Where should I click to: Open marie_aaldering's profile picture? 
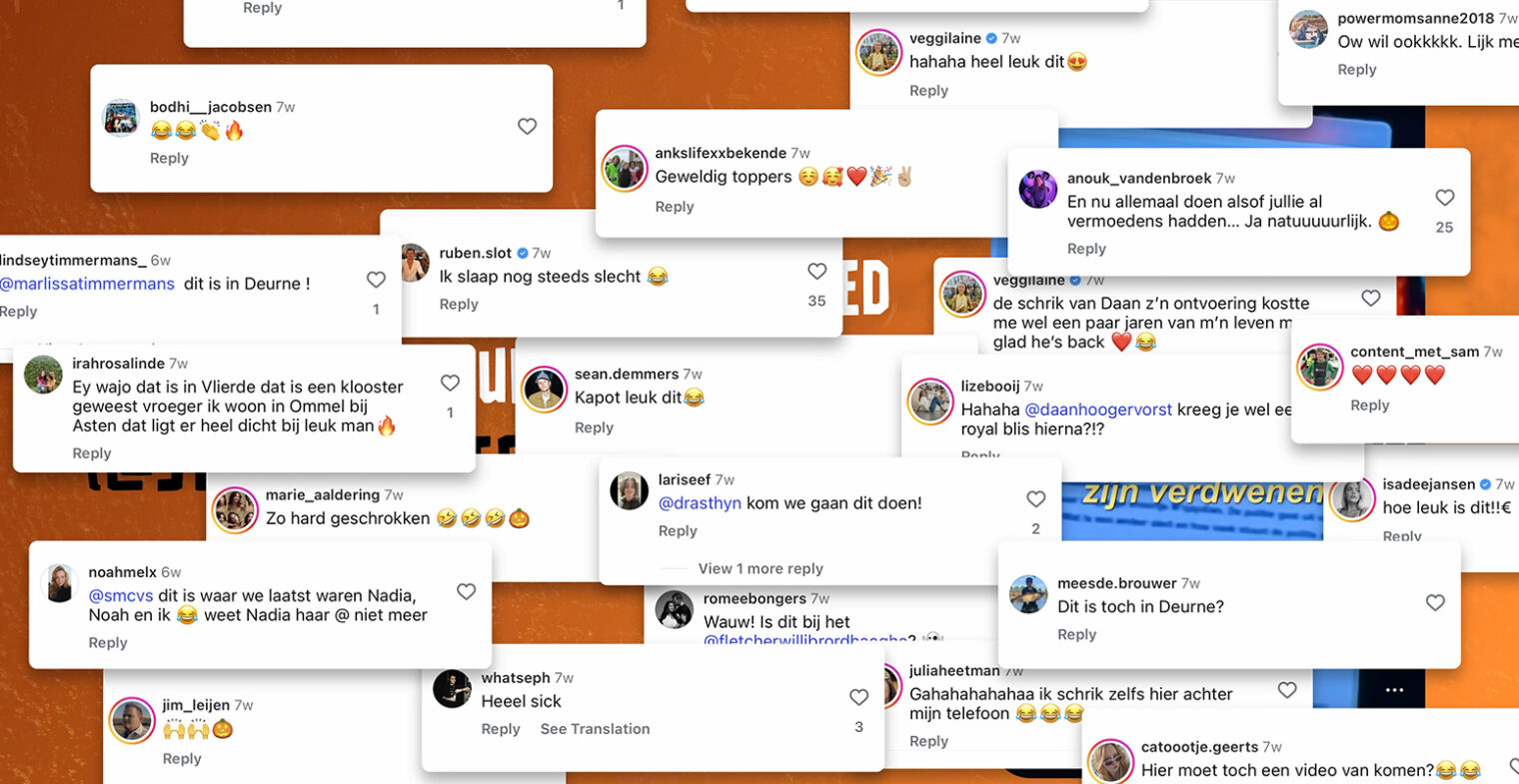click(x=236, y=510)
